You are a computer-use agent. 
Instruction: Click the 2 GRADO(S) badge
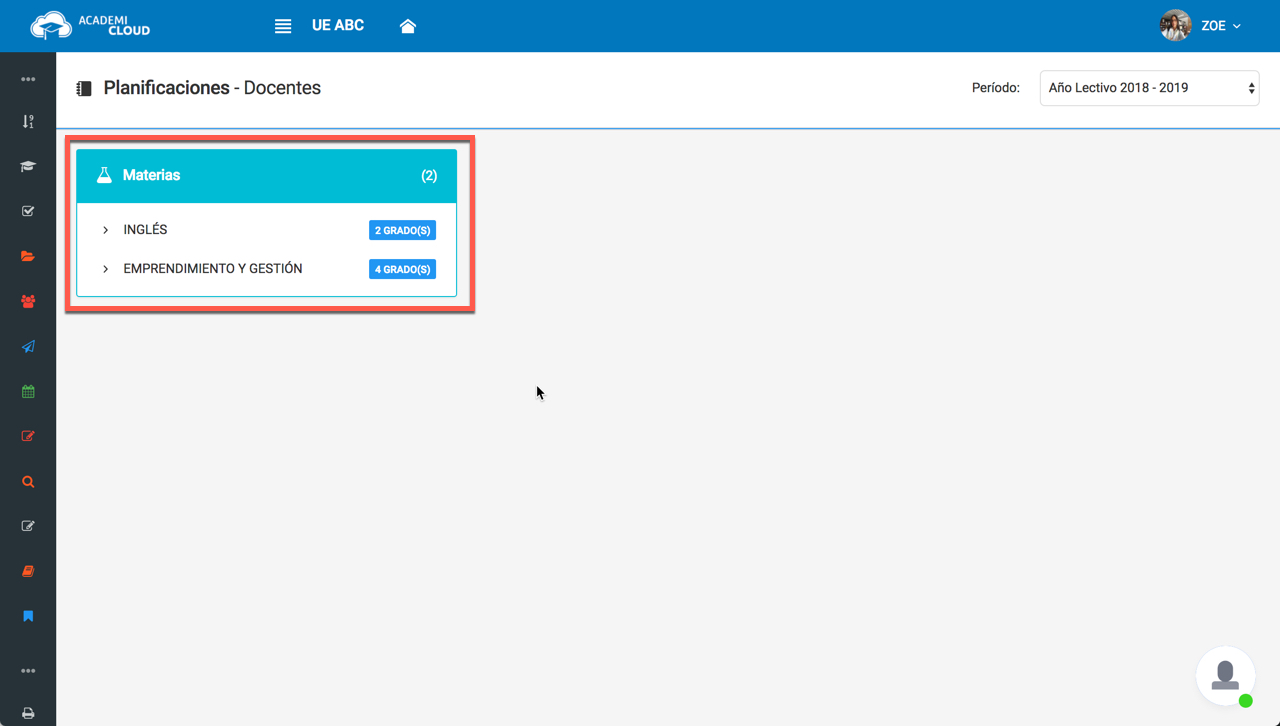coord(402,230)
